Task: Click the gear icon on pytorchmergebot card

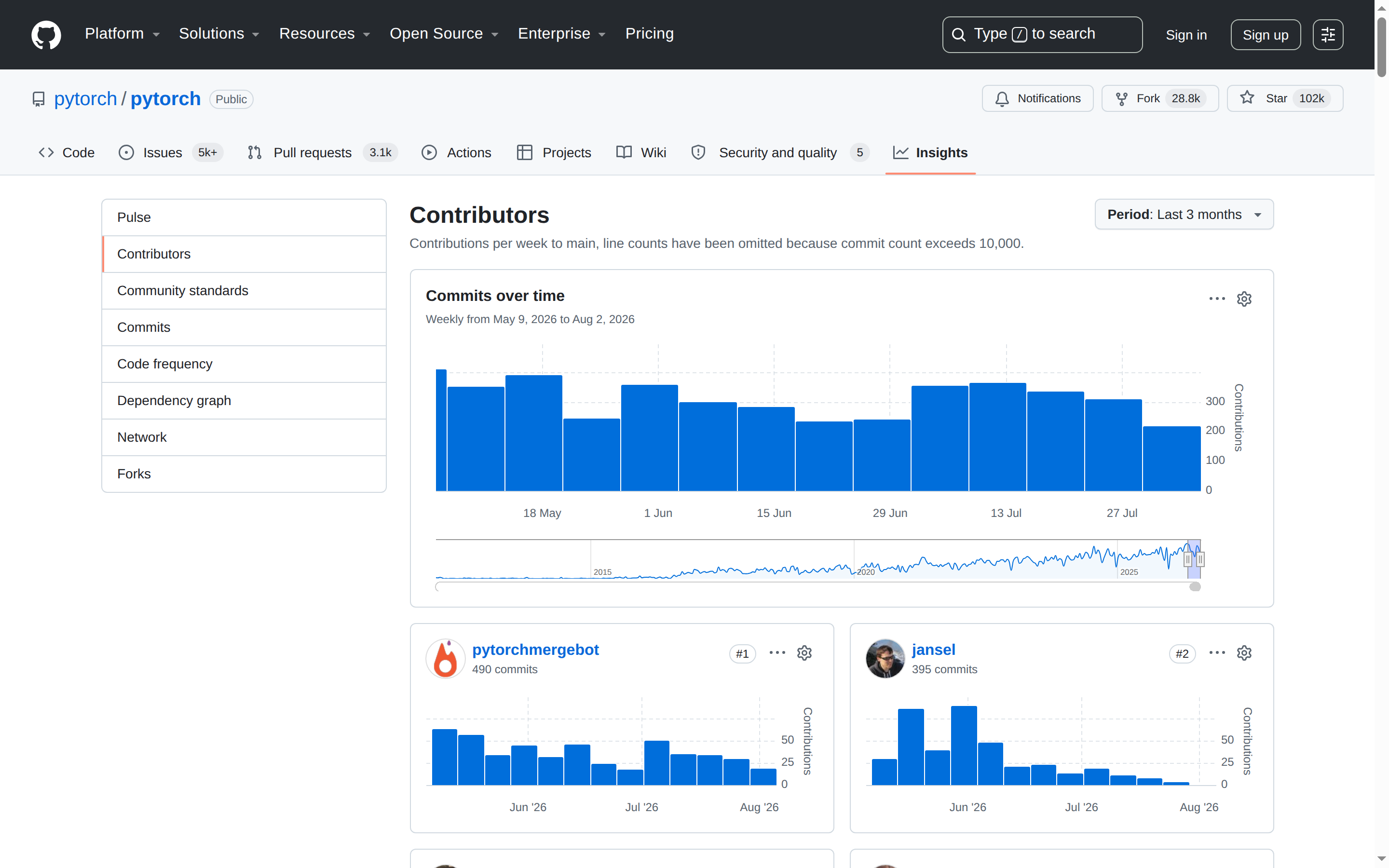Action: tap(804, 653)
